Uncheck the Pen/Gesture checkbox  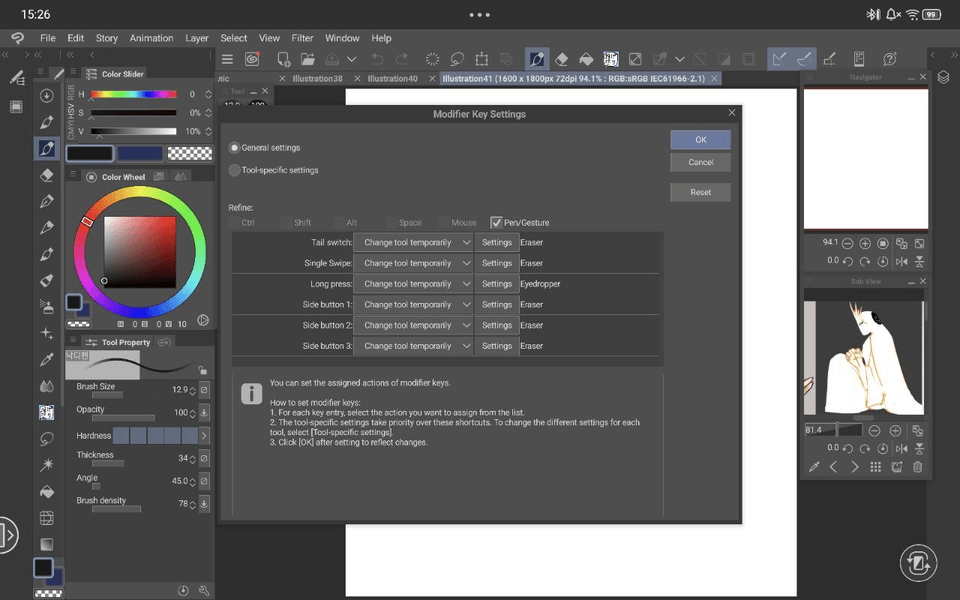pyautogui.click(x=496, y=222)
